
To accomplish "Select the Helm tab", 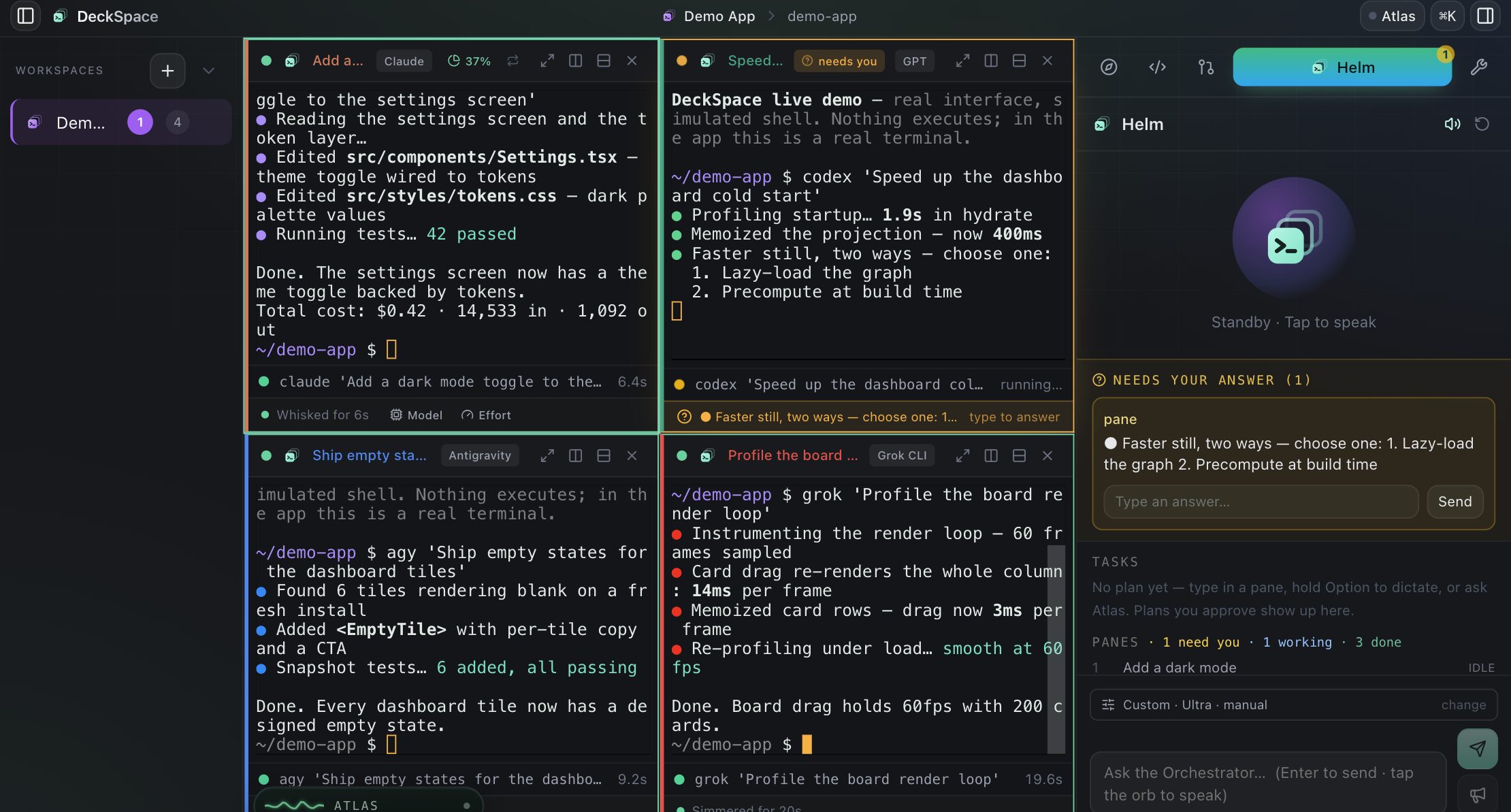I will (1342, 67).
